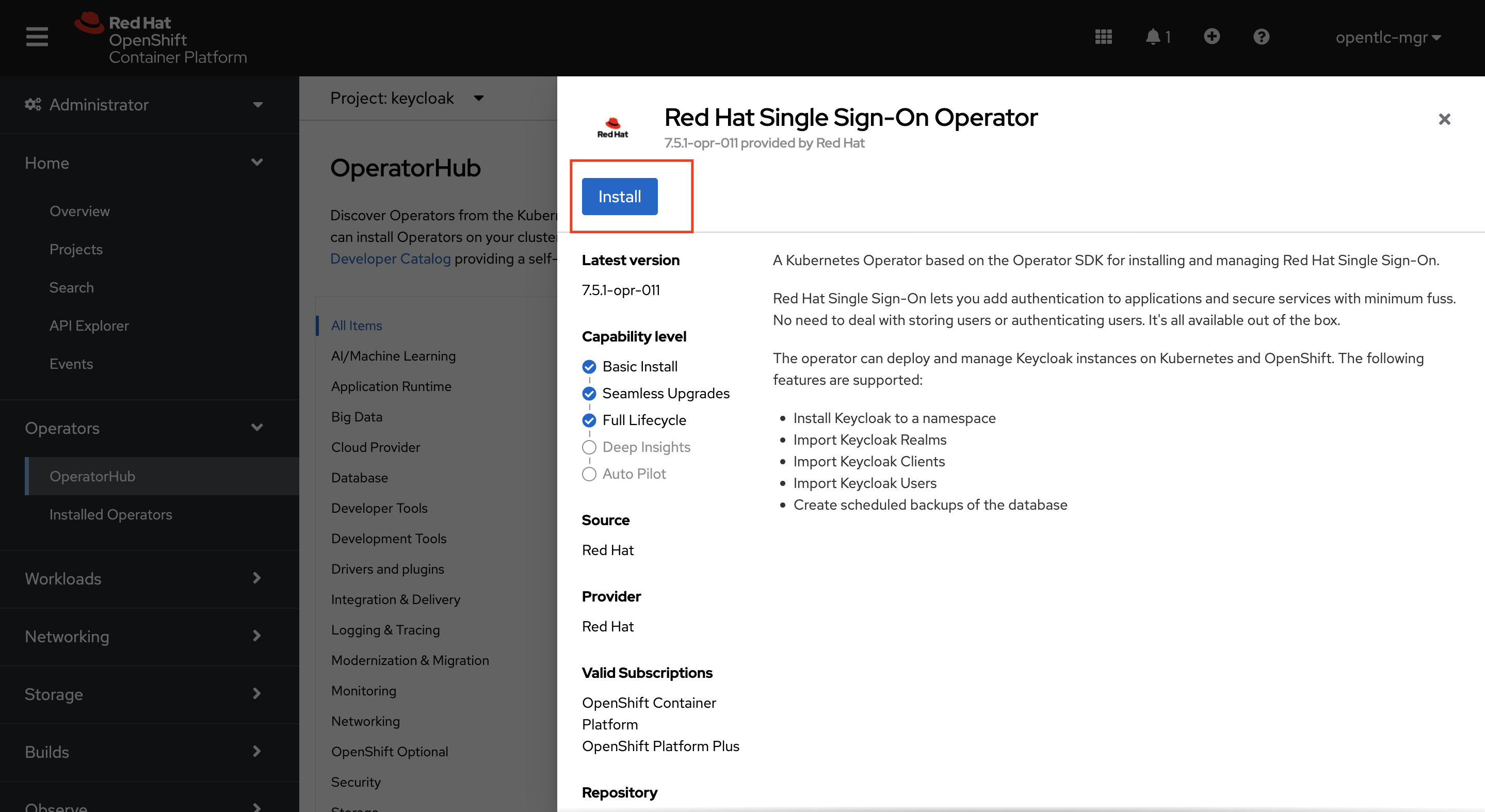Click the Deep Insights circle icon
The height and width of the screenshot is (812, 1485).
pos(589,447)
